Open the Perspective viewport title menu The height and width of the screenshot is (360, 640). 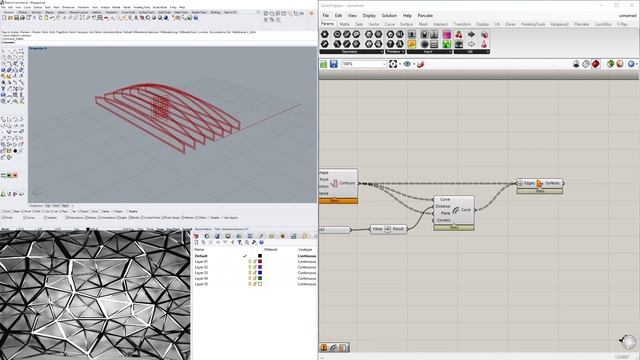click(38, 49)
